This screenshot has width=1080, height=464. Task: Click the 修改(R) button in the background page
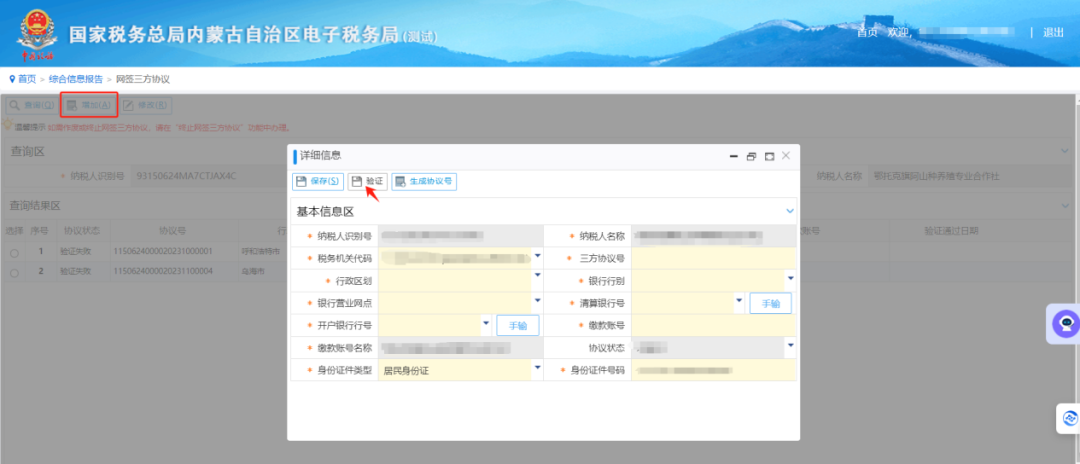pyautogui.click(x=146, y=105)
